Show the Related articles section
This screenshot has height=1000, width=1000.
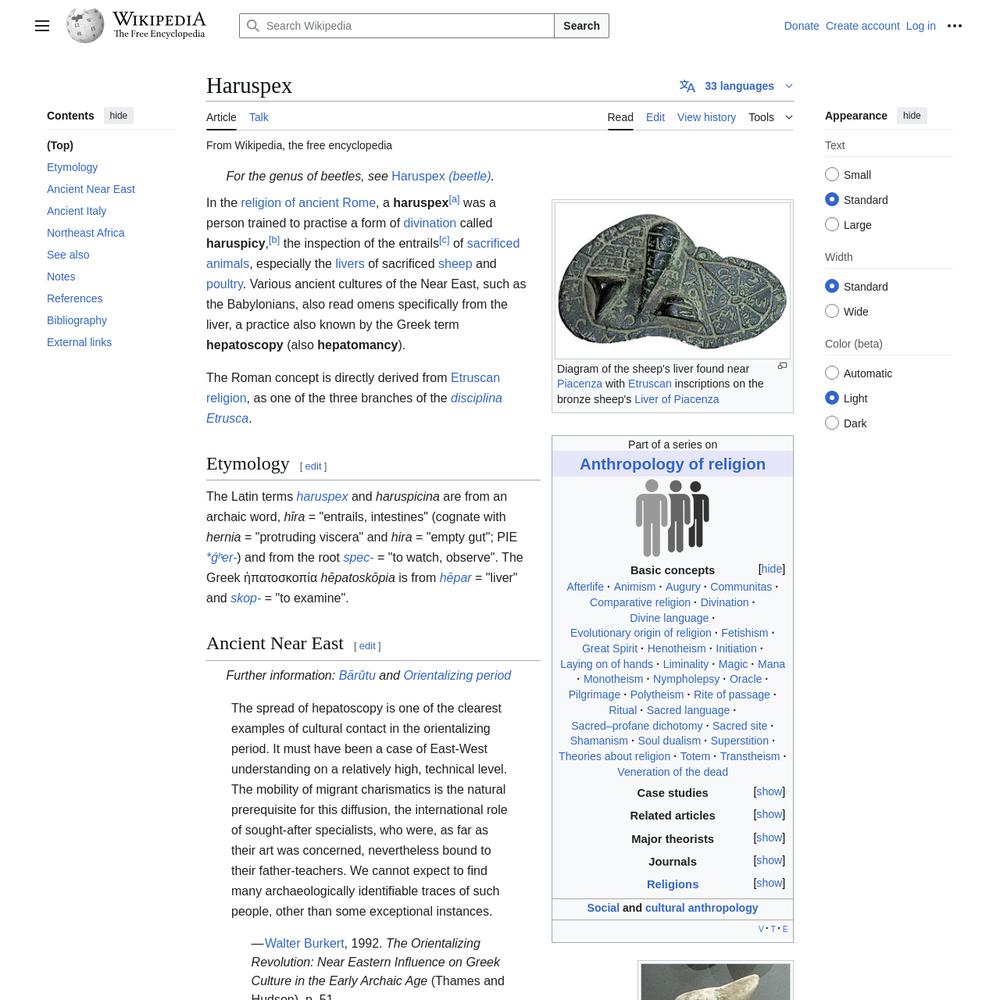coord(768,814)
